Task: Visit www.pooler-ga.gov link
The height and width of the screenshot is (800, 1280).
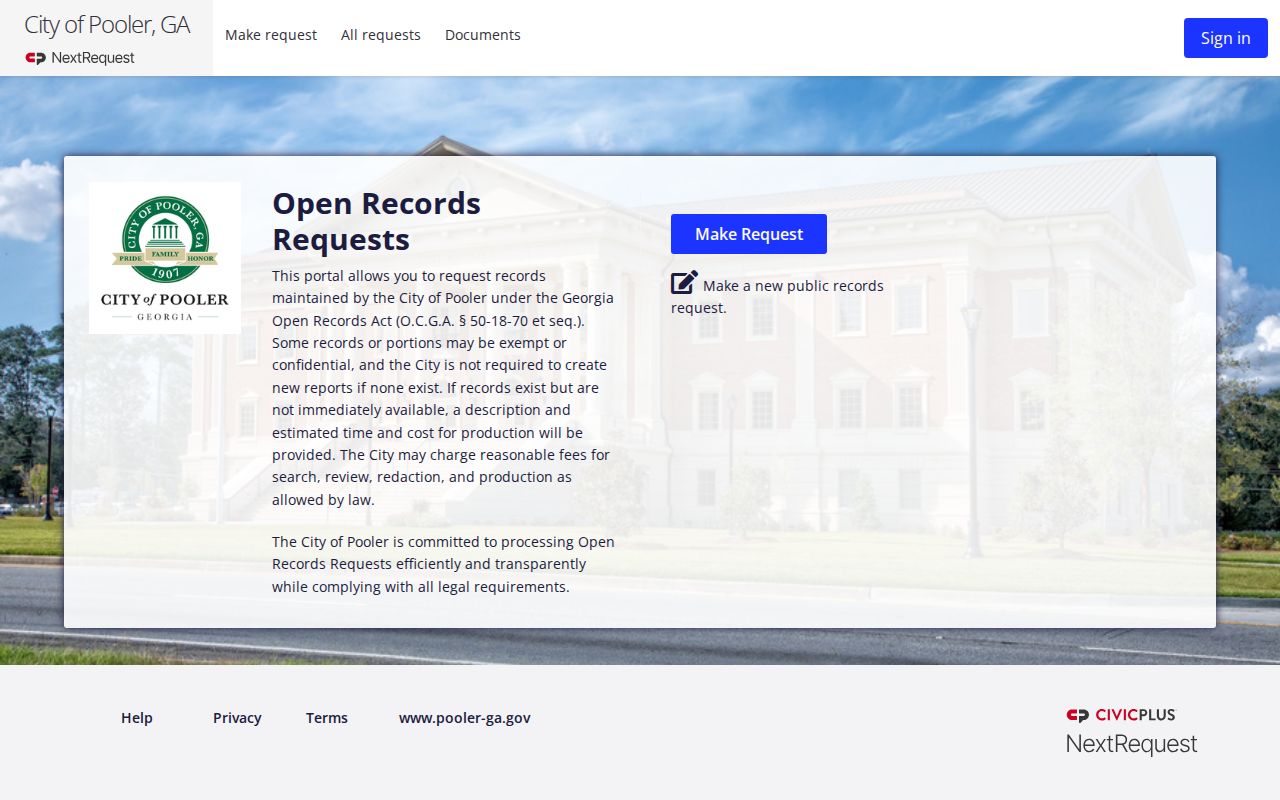Action: [x=465, y=718]
